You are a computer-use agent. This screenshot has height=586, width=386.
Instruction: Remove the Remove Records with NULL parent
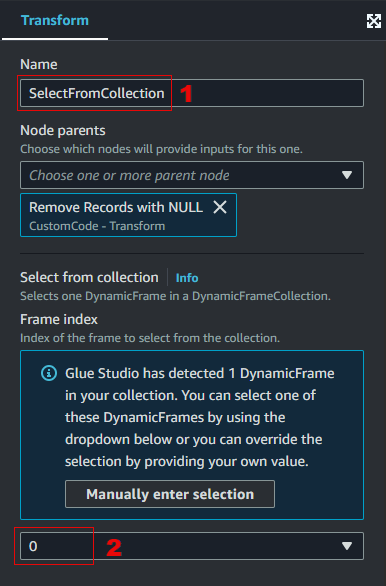(220, 207)
